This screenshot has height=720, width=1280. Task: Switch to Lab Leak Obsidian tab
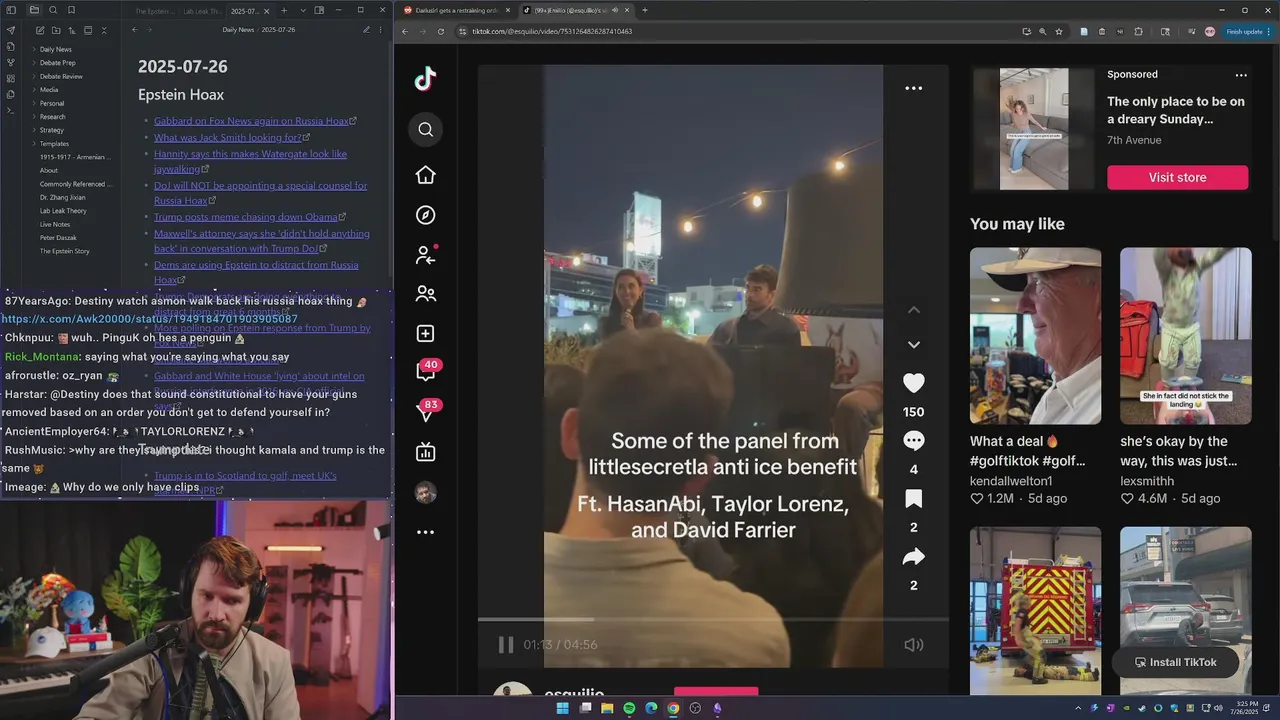[202, 10]
